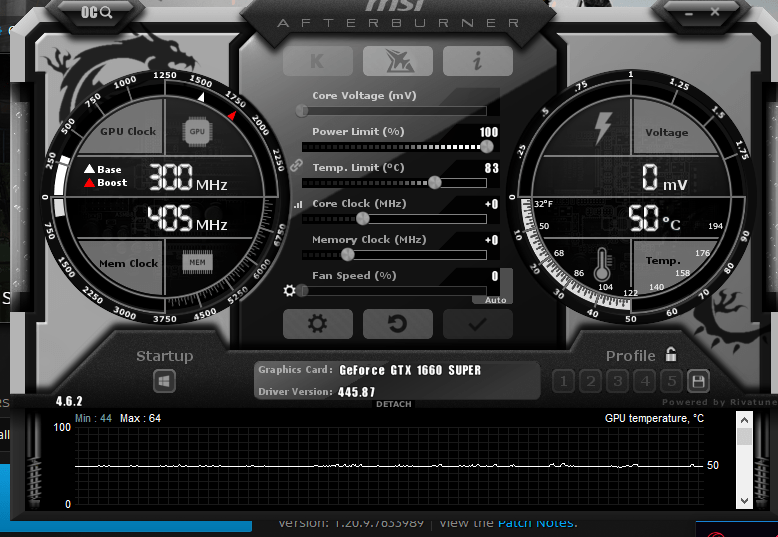Click the Memory Clock +0 value
This screenshot has height=537, width=778.
[491, 240]
